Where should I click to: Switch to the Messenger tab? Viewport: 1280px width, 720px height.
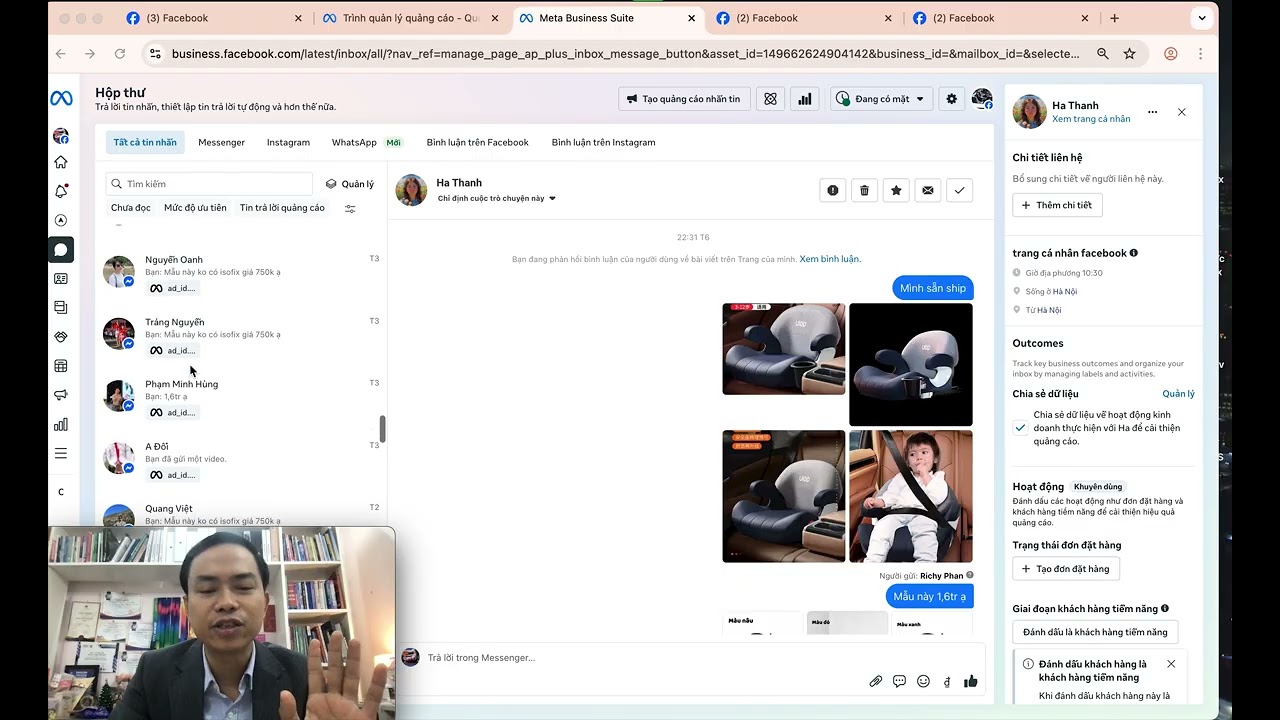[221, 142]
